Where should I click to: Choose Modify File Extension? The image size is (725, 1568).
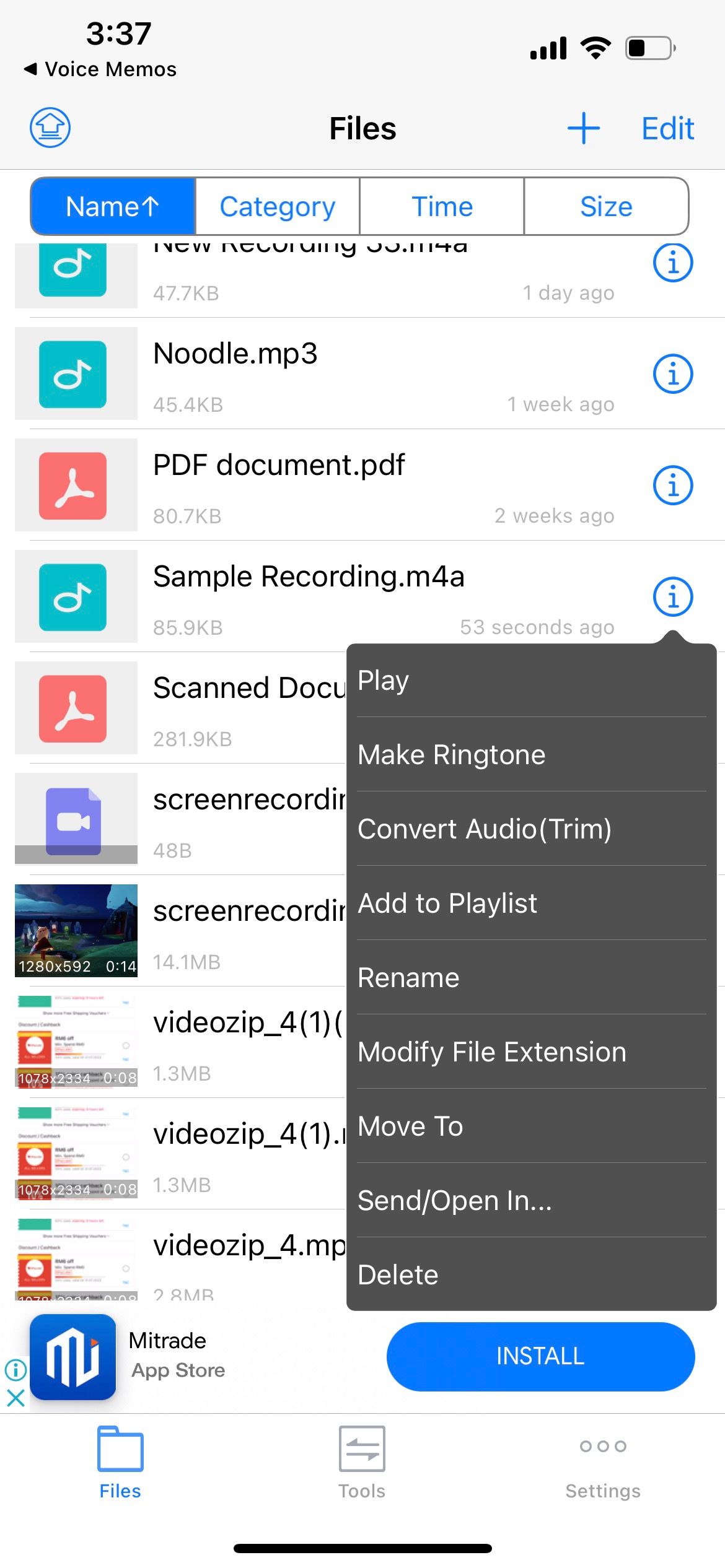532,1052
